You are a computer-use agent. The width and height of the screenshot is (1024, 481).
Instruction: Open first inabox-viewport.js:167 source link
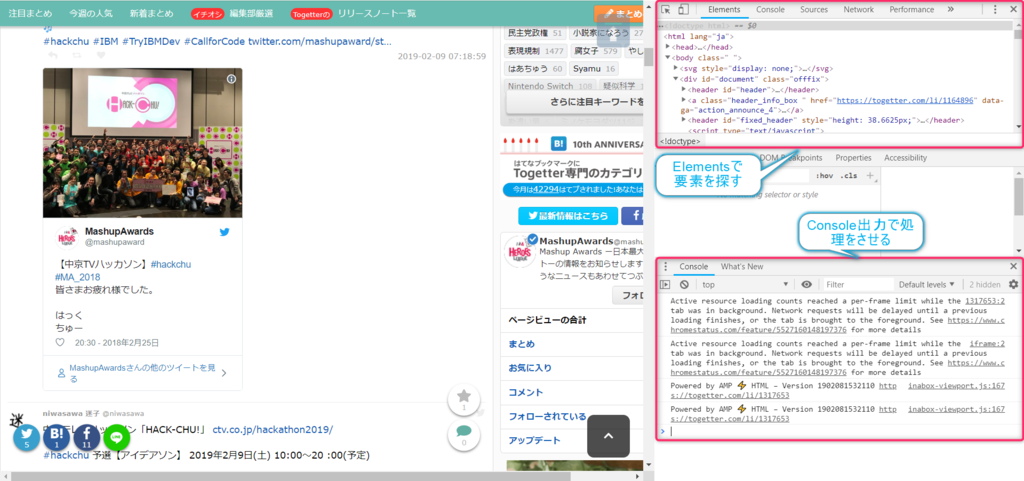(x=957, y=386)
